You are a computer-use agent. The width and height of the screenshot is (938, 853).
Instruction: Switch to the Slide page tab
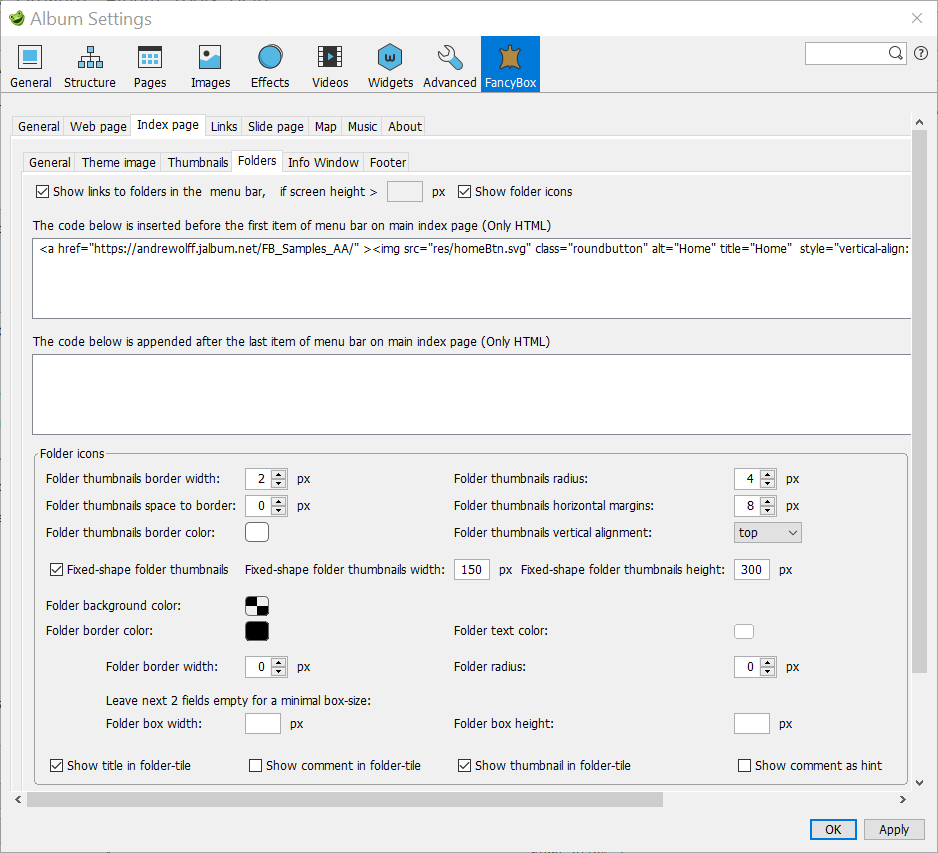(275, 127)
